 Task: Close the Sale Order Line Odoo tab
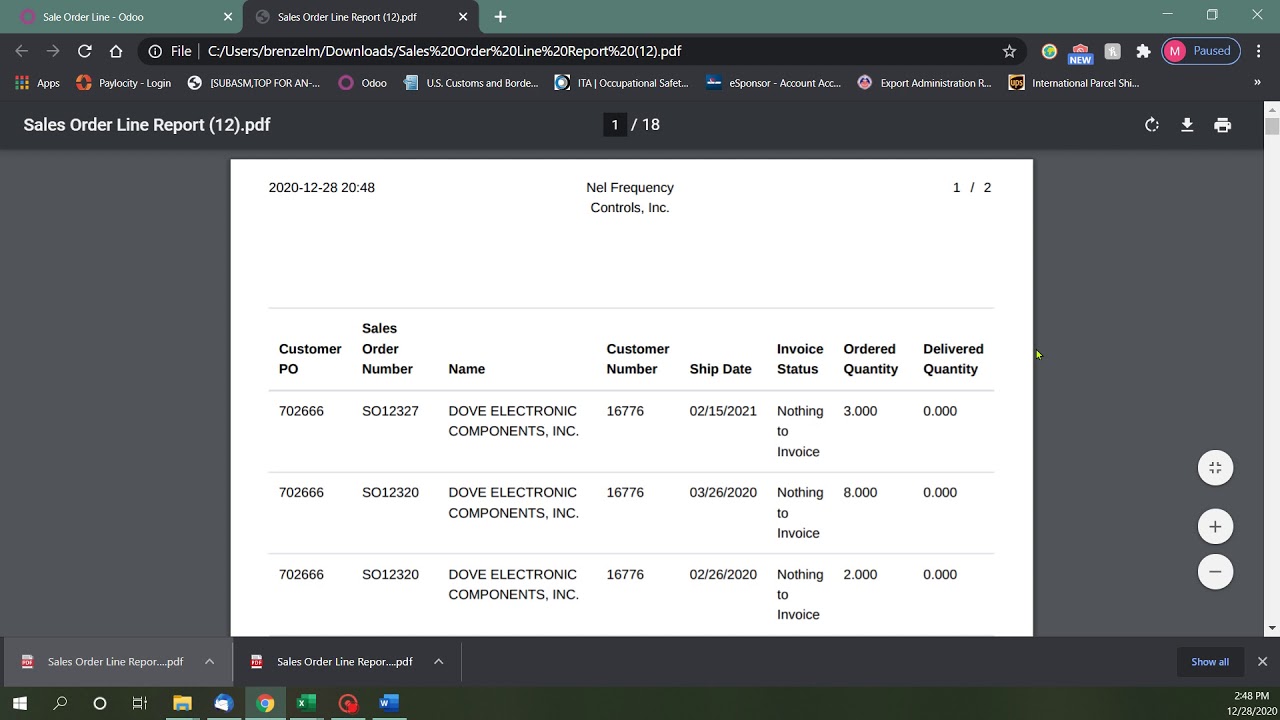coord(228,17)
